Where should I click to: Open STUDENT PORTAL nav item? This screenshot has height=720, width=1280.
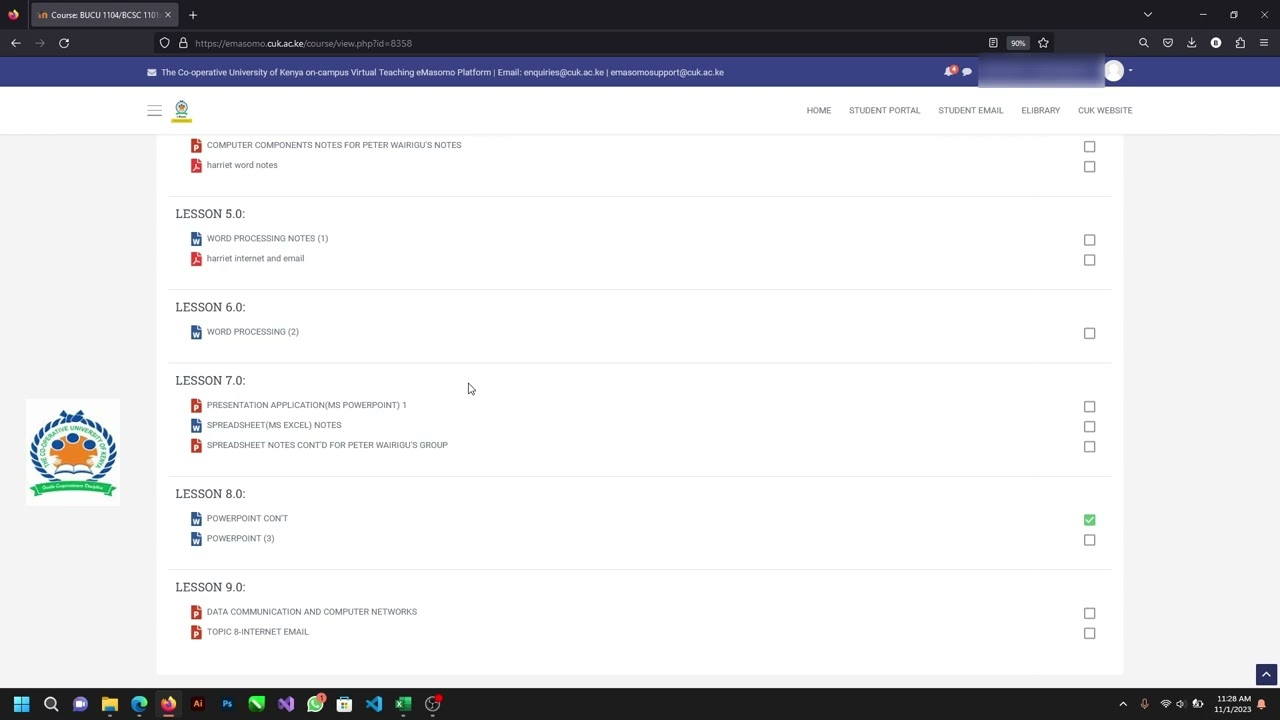click(885, 110)
